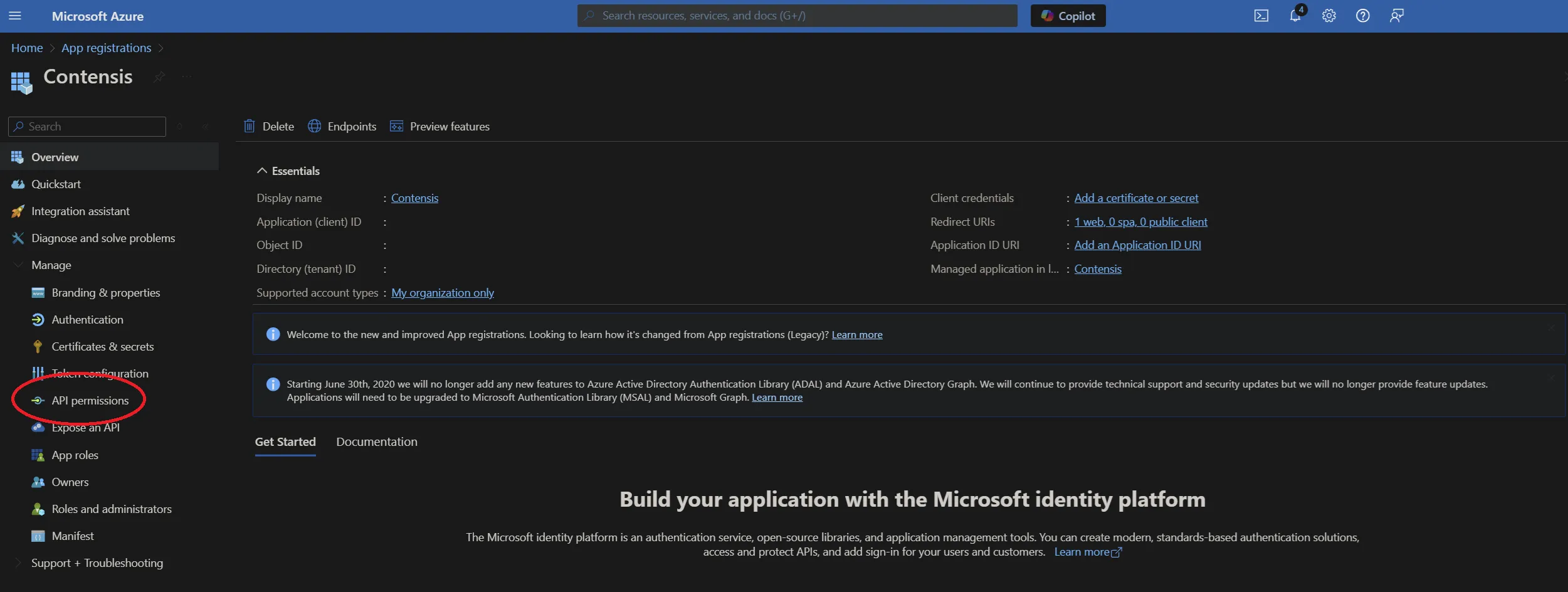Click My organization only link
The width and height of the screenshot is (1568, 592).
[x=443, y=293]
